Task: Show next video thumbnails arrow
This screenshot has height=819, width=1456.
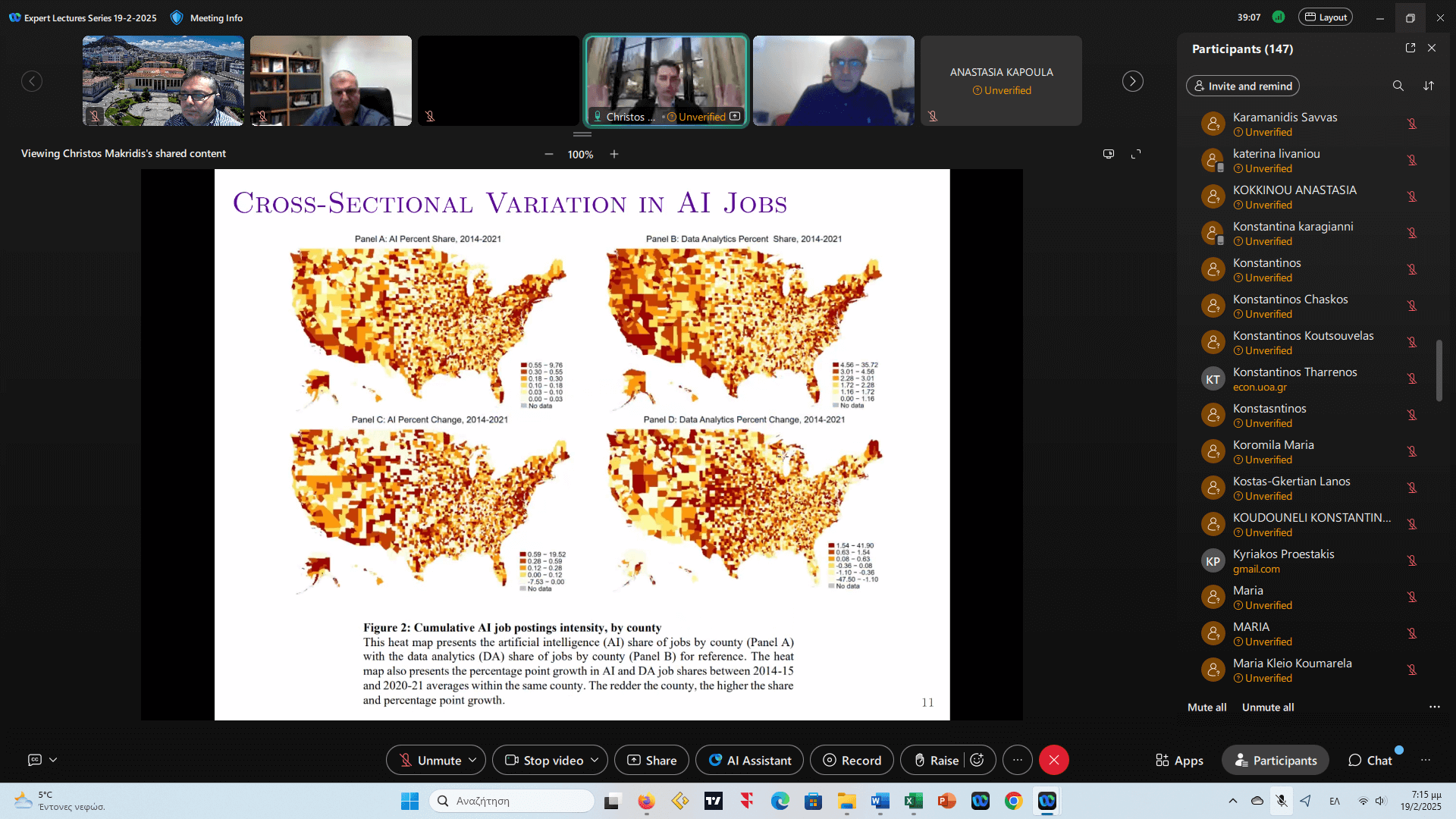Action: (x=1133, y=81)
